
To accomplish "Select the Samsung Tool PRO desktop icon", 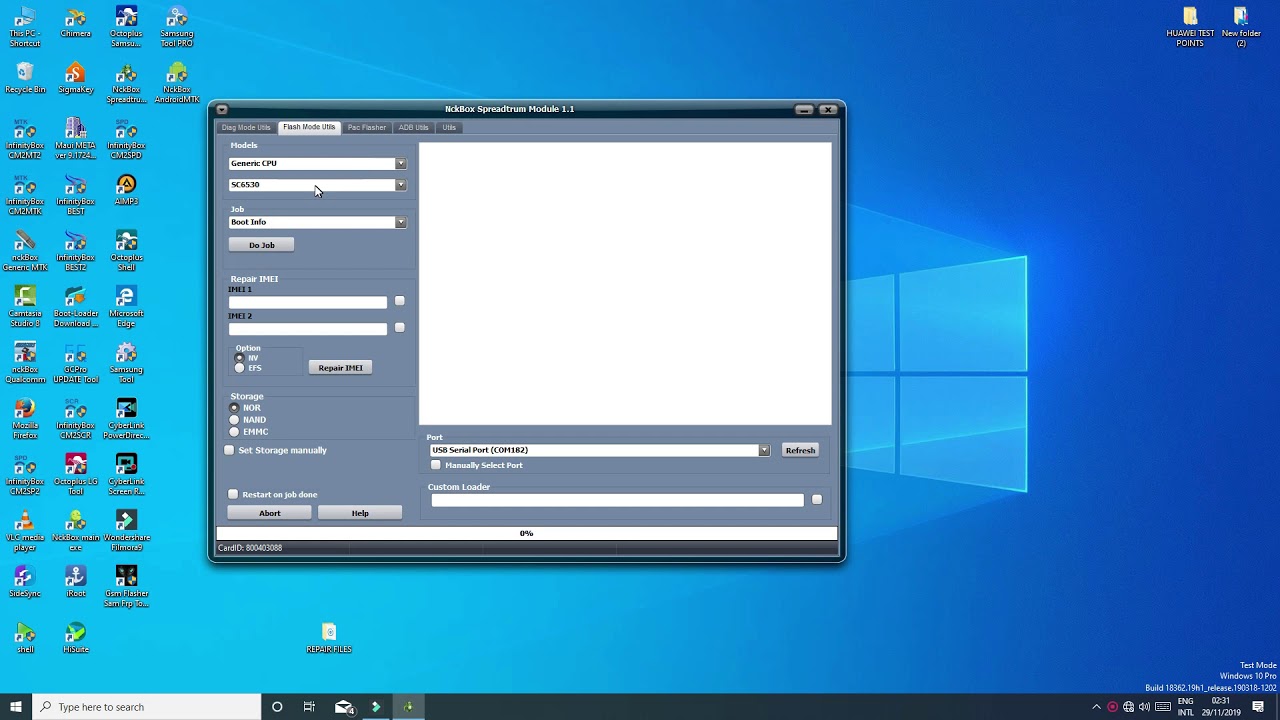I will (177, 27).
